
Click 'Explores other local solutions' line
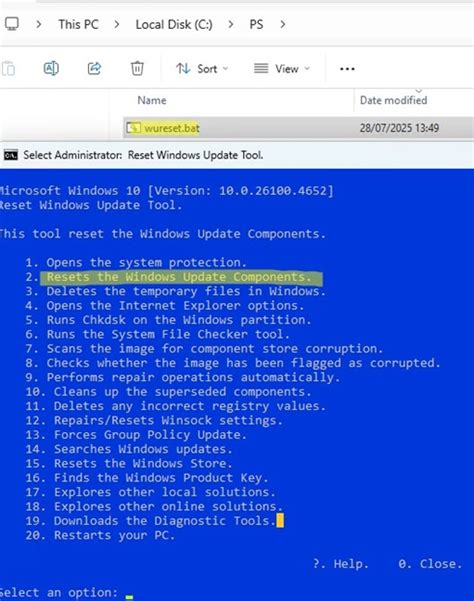150,492
